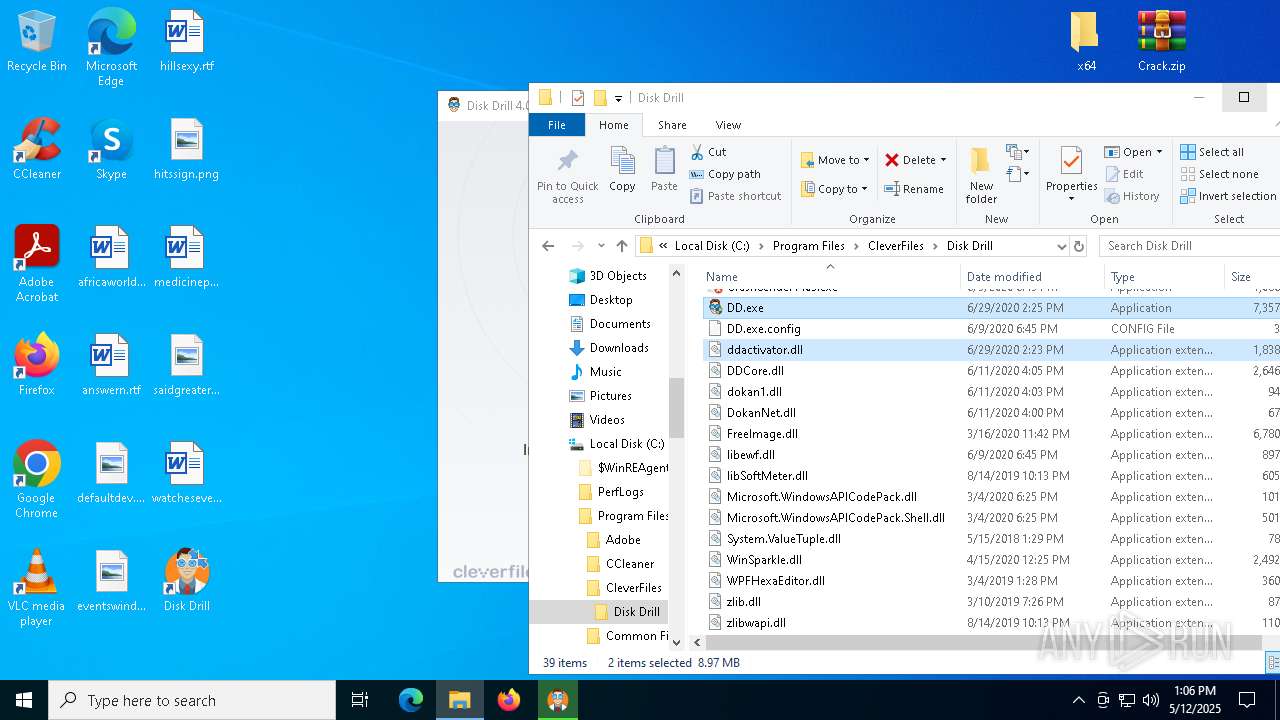
Task: Click Select all in ribbon
Action: coord(1212,152)
